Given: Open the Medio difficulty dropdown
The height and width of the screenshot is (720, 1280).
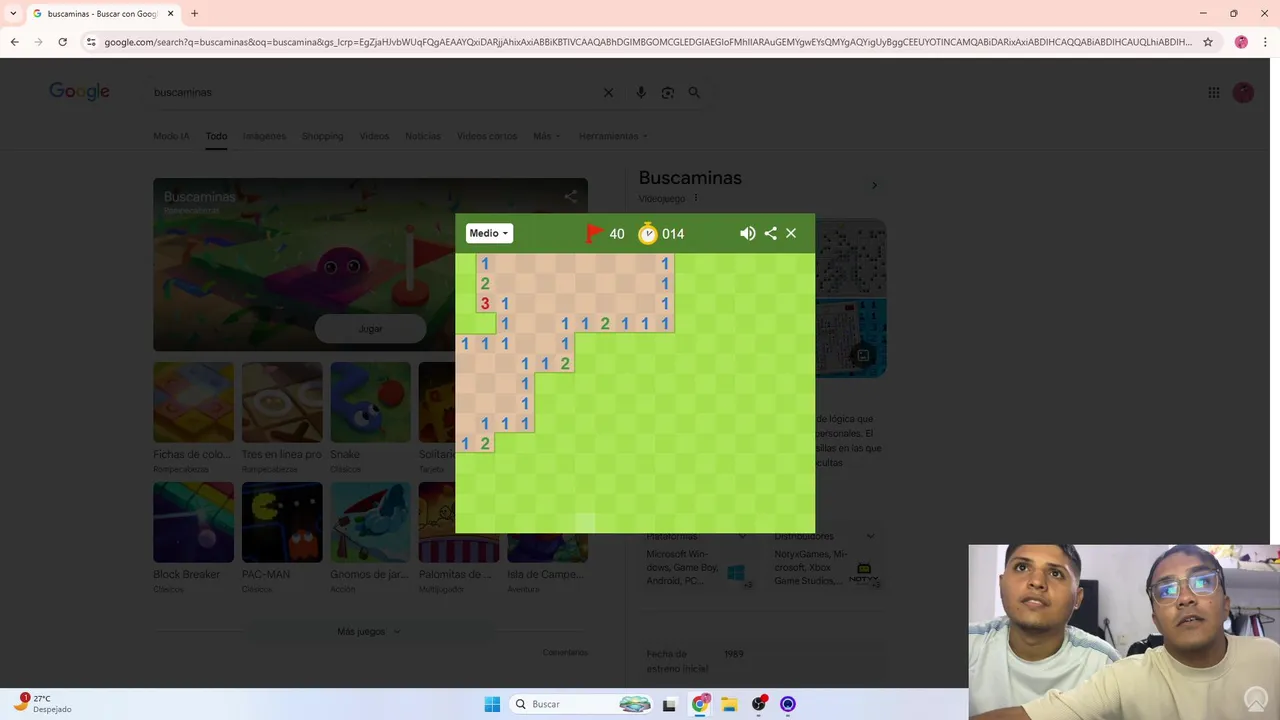Looking at the screenshot, I should tap(489, 233).
